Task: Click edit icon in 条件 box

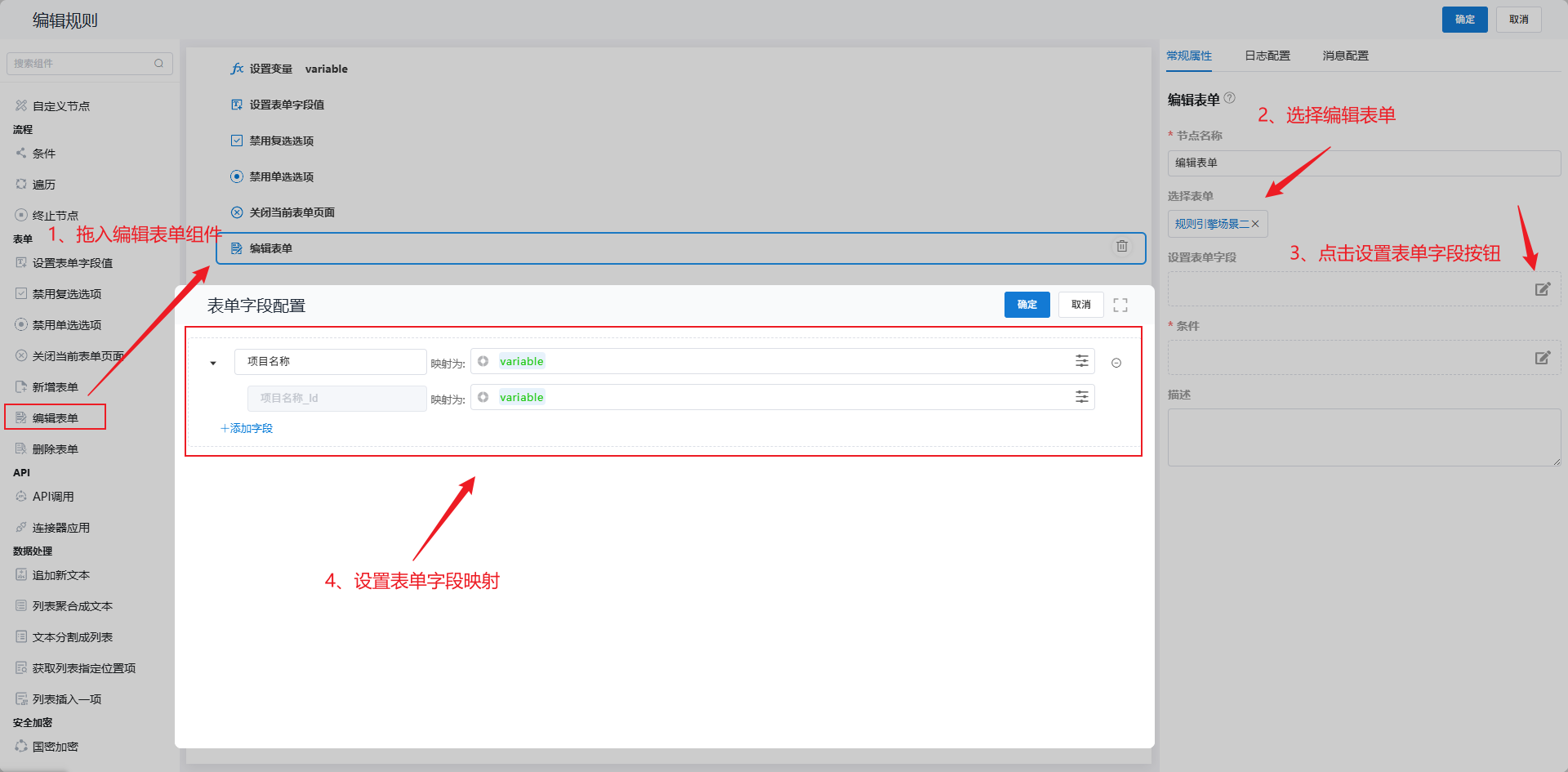Action: [x=1542, y=358]
